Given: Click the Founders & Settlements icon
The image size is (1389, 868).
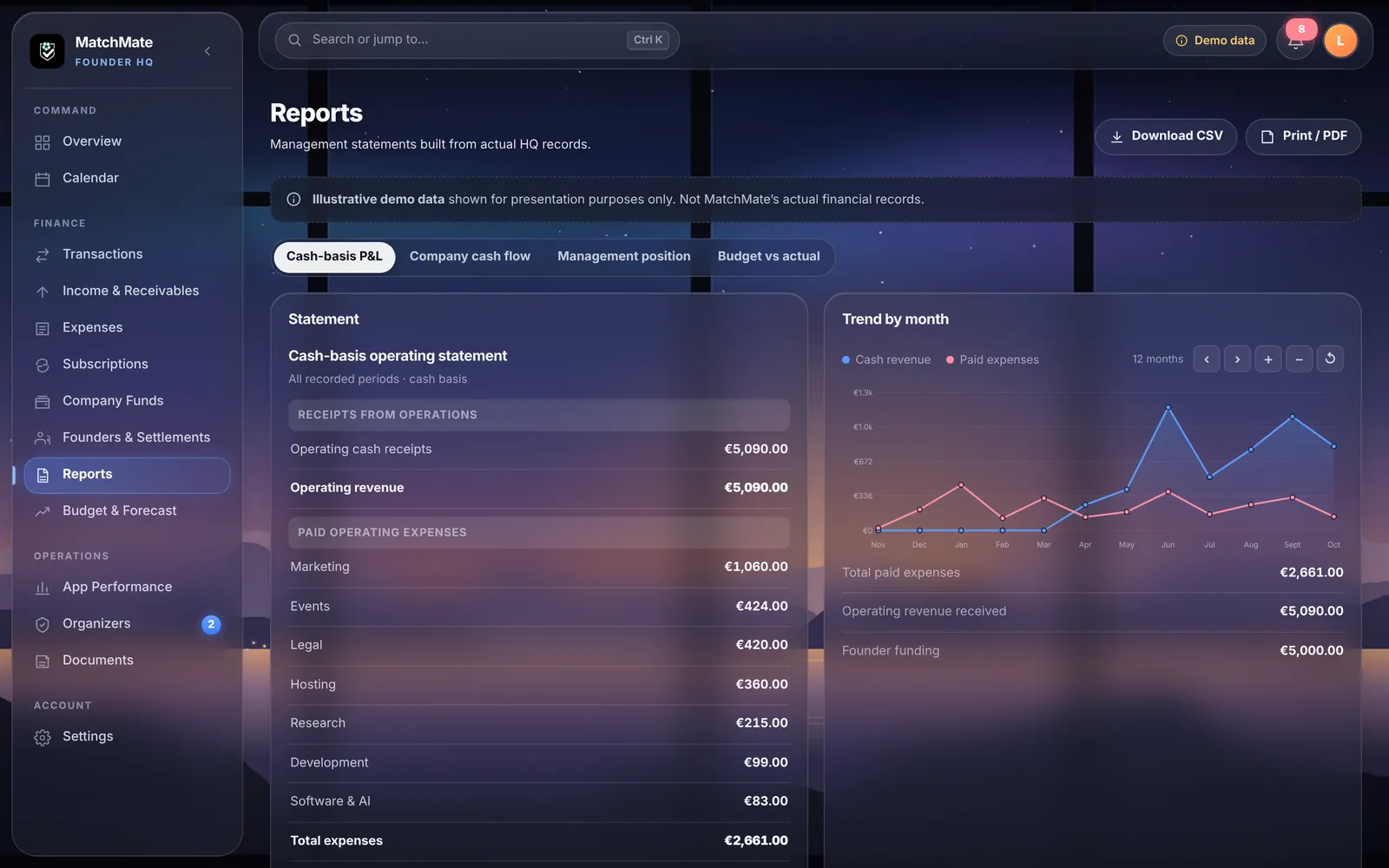Looking at the screenshot, I should [x=43, y=438].
